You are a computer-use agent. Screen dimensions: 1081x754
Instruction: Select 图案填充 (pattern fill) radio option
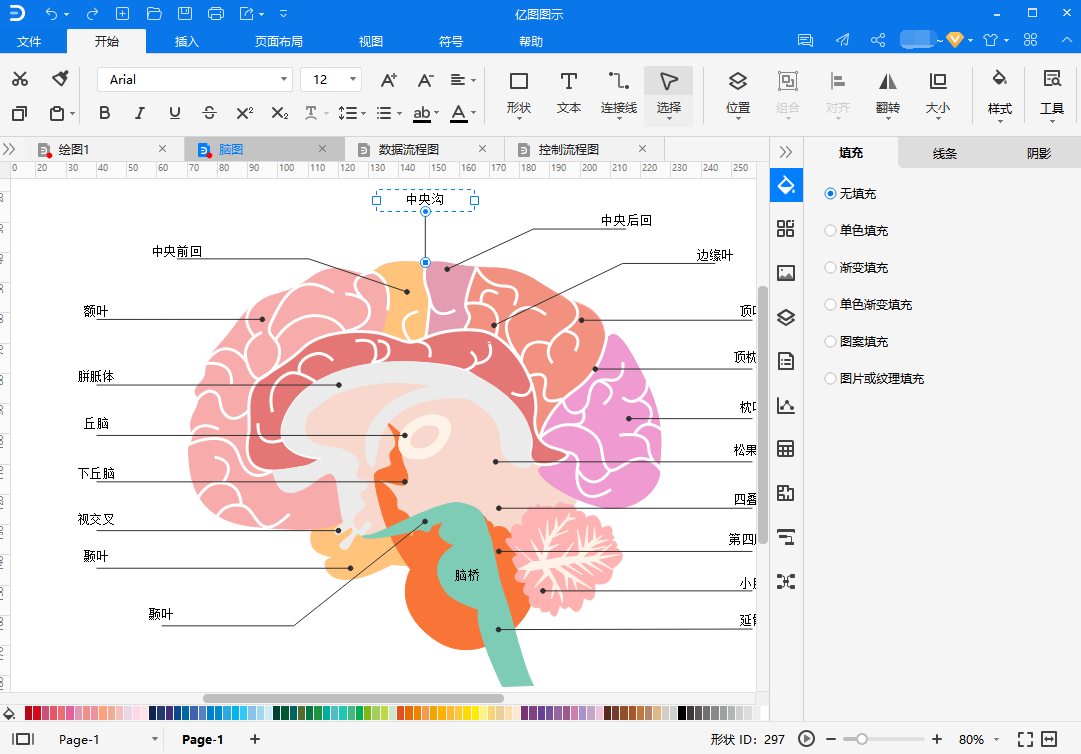tap(830, 341)
